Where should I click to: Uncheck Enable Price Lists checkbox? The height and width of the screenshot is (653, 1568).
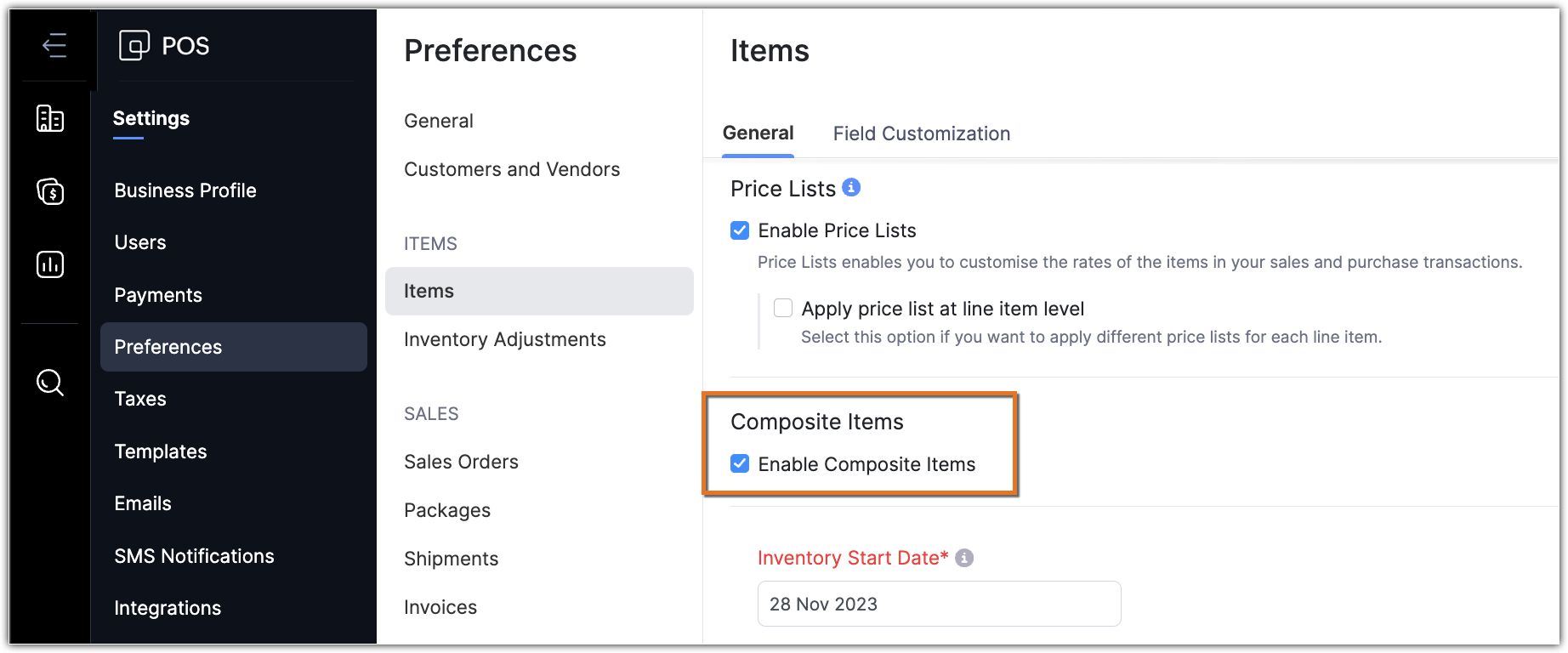(x=740, y=230)
